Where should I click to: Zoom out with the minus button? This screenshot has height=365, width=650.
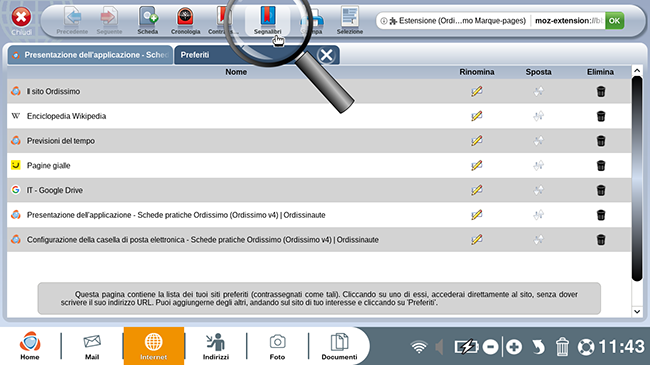click(x=490, y=347)
